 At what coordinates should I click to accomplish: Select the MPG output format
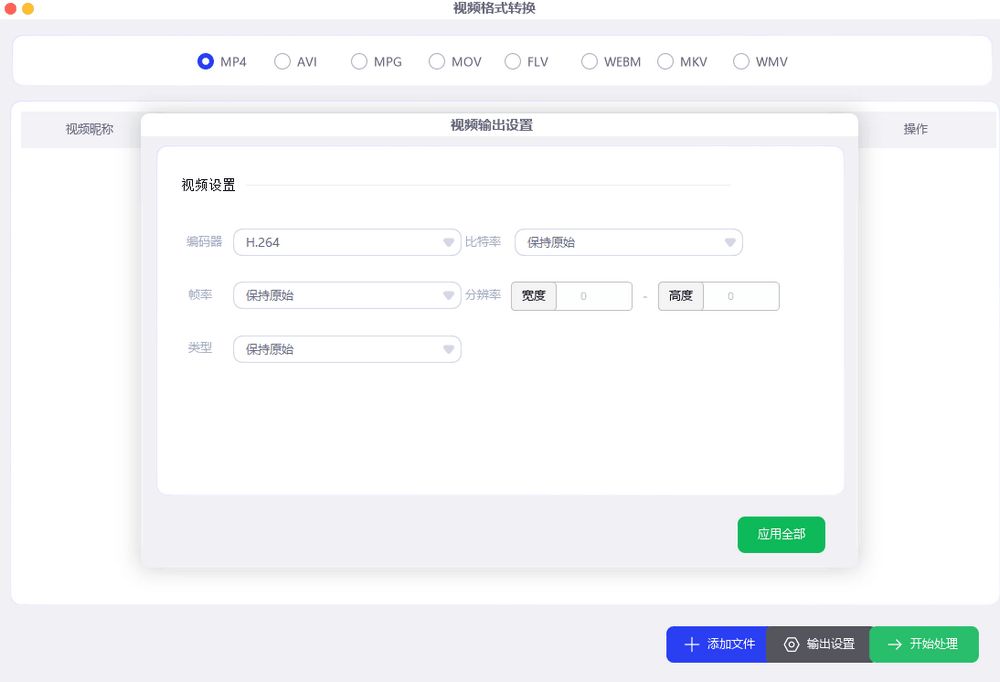click(x=357, y=61)
